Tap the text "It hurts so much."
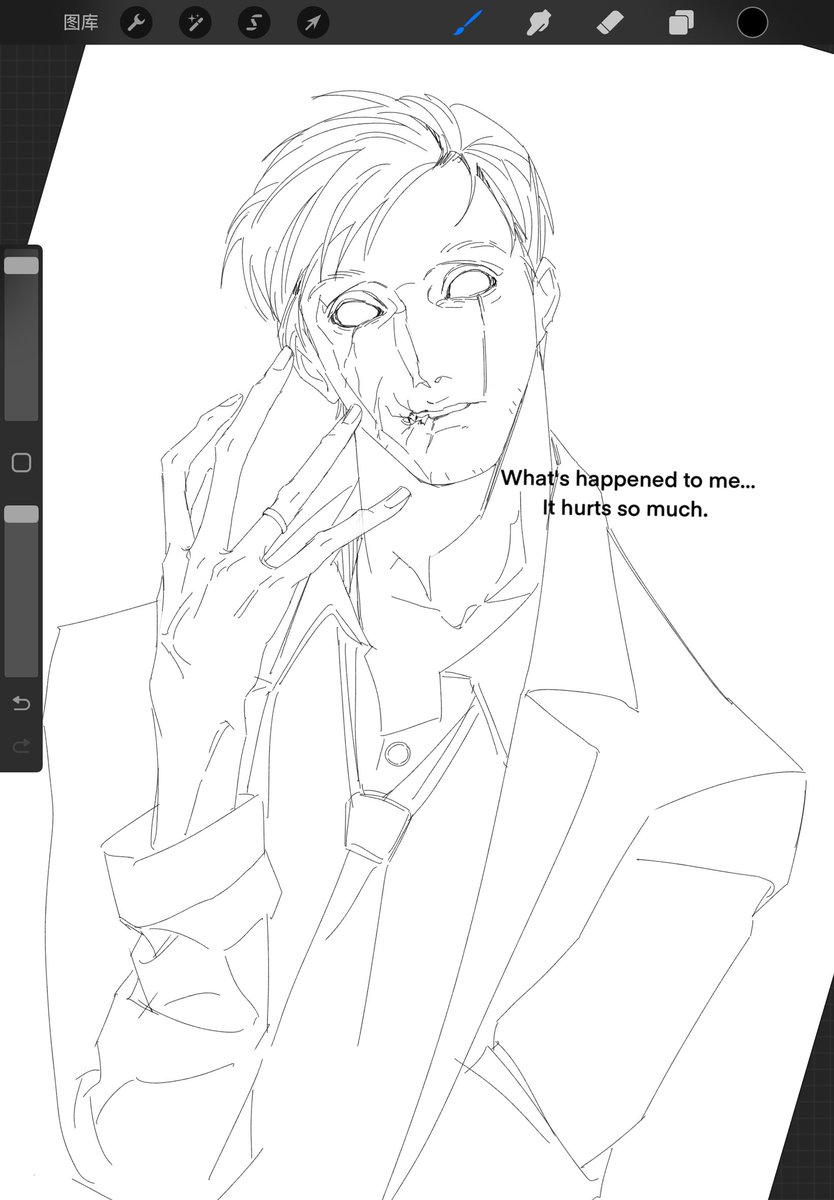Screen dimensions: 834x1200 (x=625, y=508)
